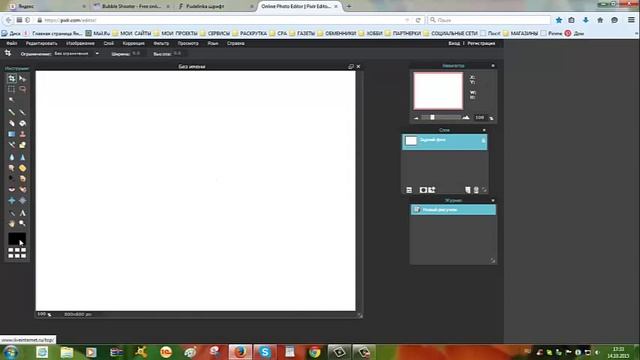Unlock the Задний фон layer lock icon
This screenshot has width=640, height=360.
[483, 141]
